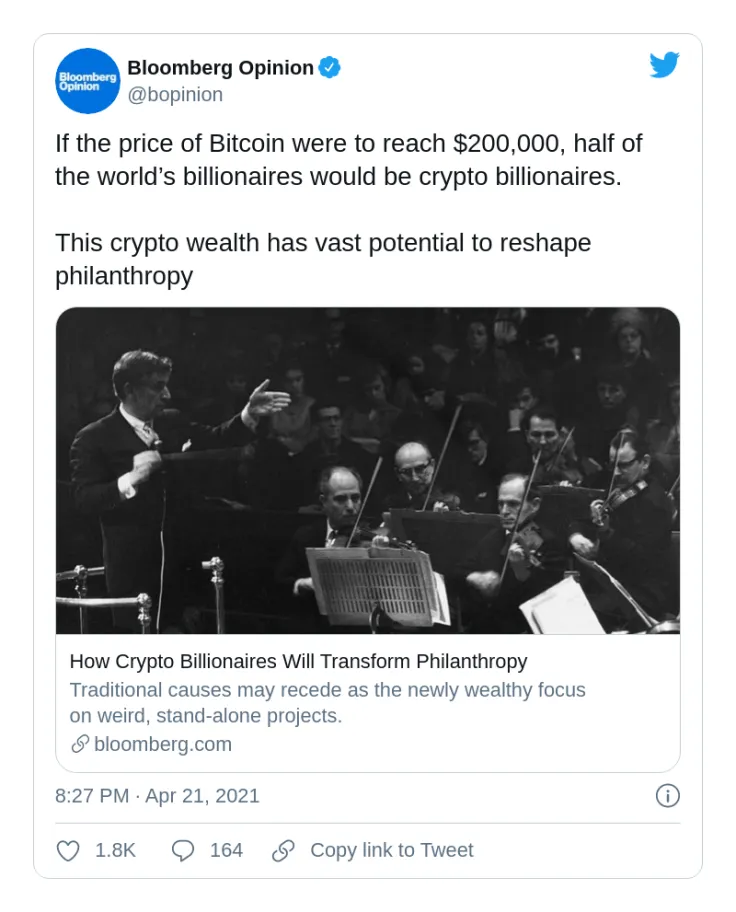Click the article description about traditional causes
This screenshot has height=912, width=736.
point(327,703)
